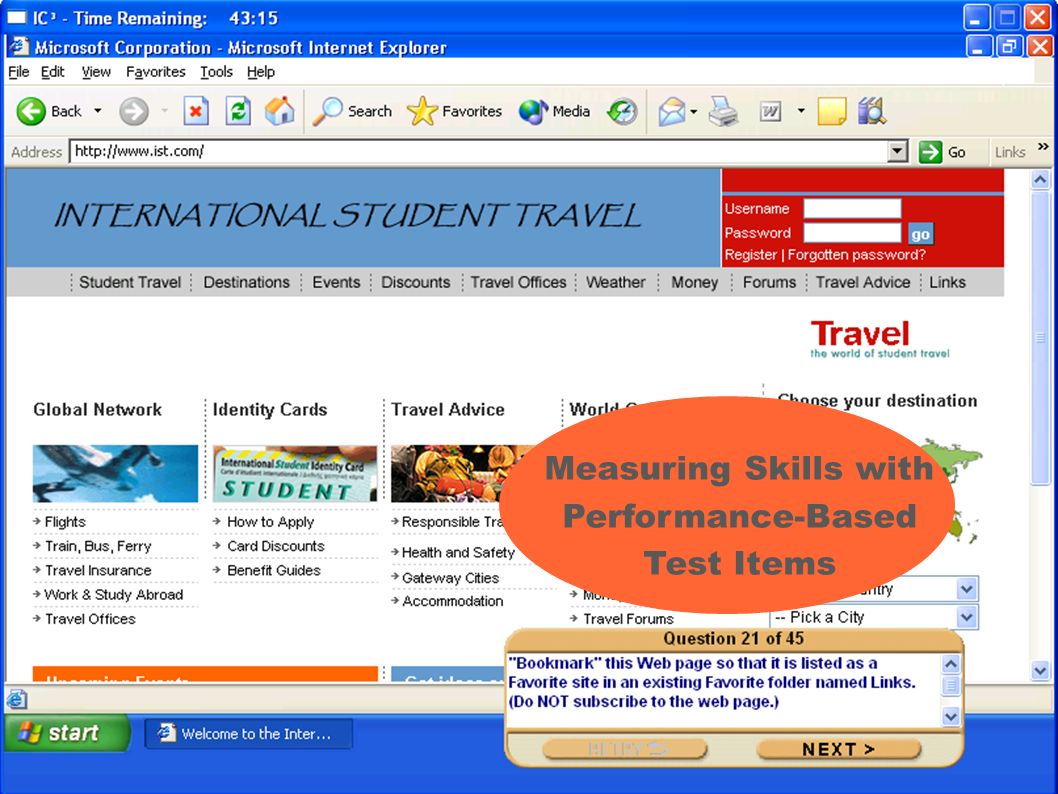Image resolution: width=1058 pixels, height=794 pixels.
Task: Click in the Username field
Action: pyautogui.click(x=852, y=208)
